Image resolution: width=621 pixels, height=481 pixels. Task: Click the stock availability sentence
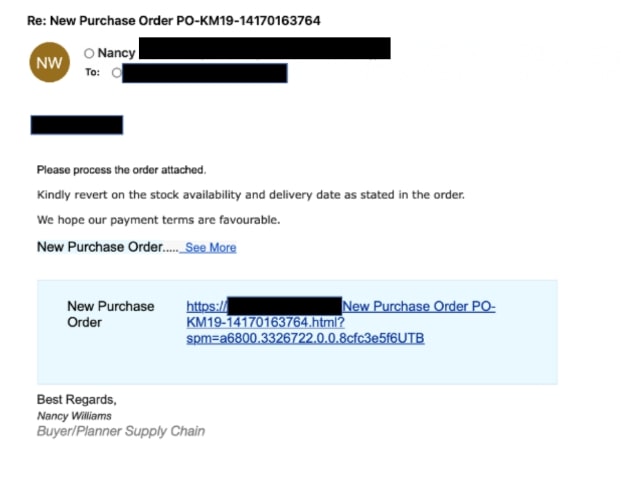251,195
